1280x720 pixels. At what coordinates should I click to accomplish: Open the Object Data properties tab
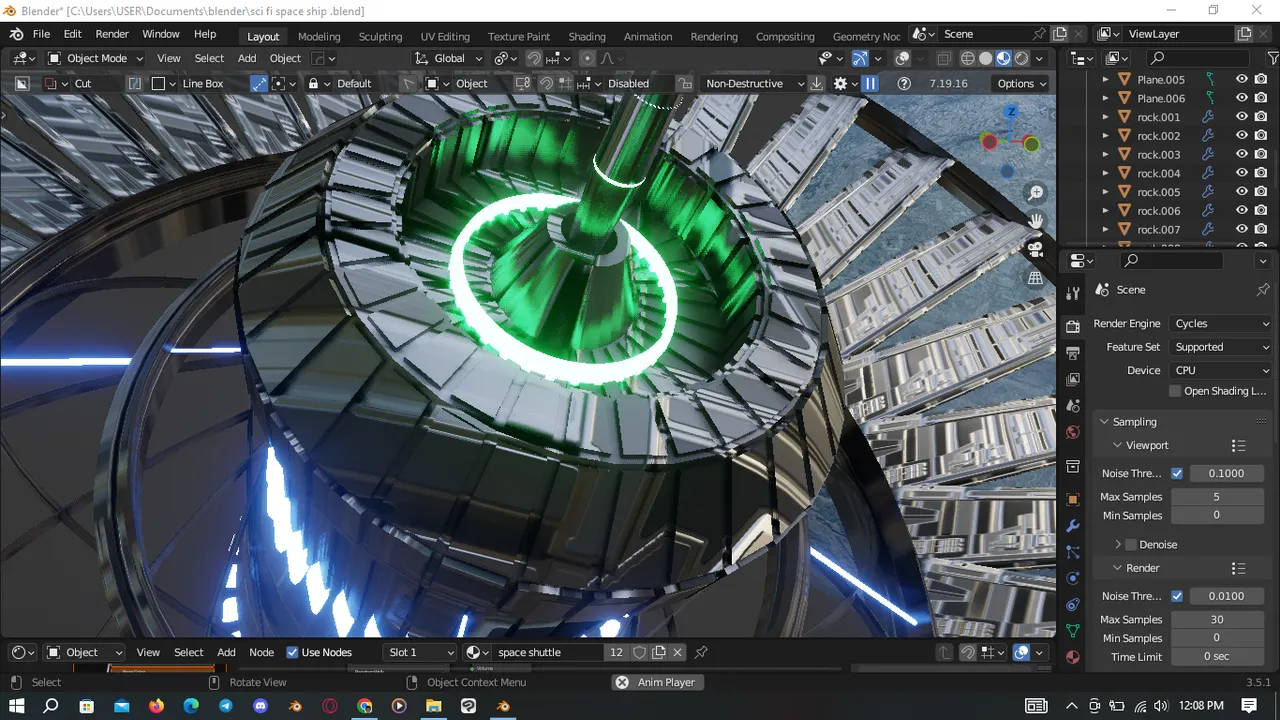[1073, 631]
